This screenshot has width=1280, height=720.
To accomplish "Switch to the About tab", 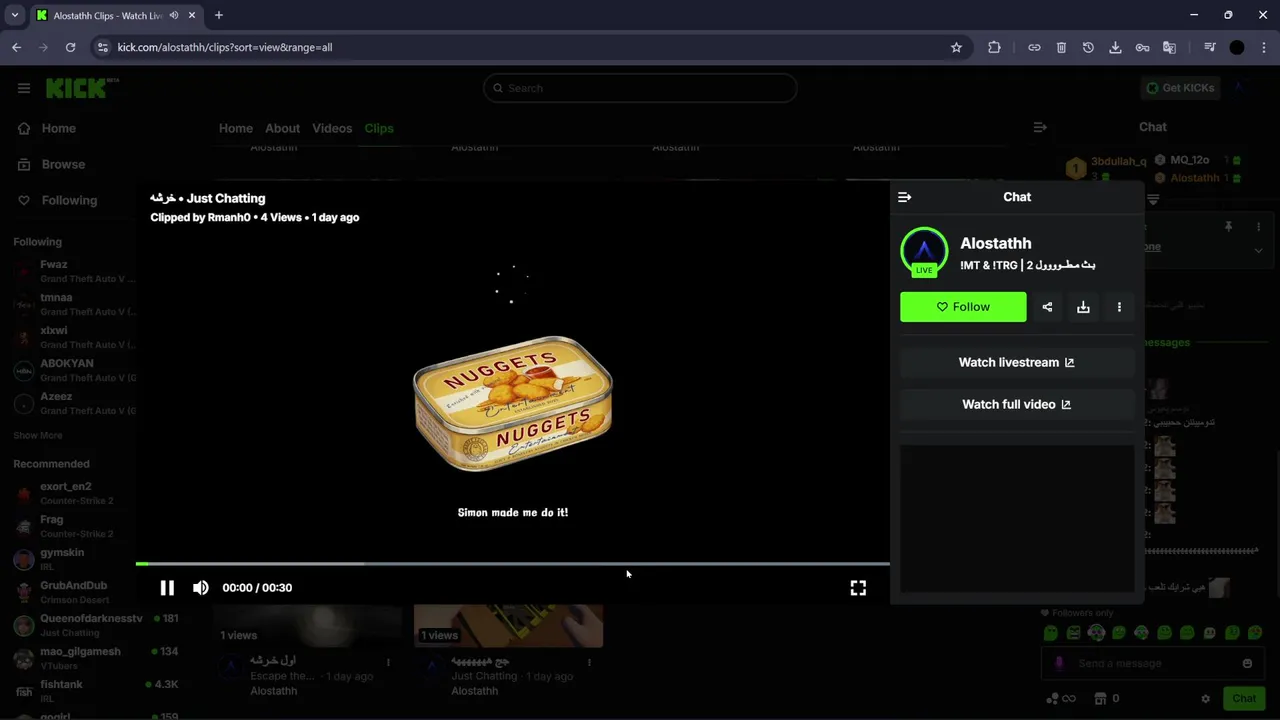I will tap(282, 128).
